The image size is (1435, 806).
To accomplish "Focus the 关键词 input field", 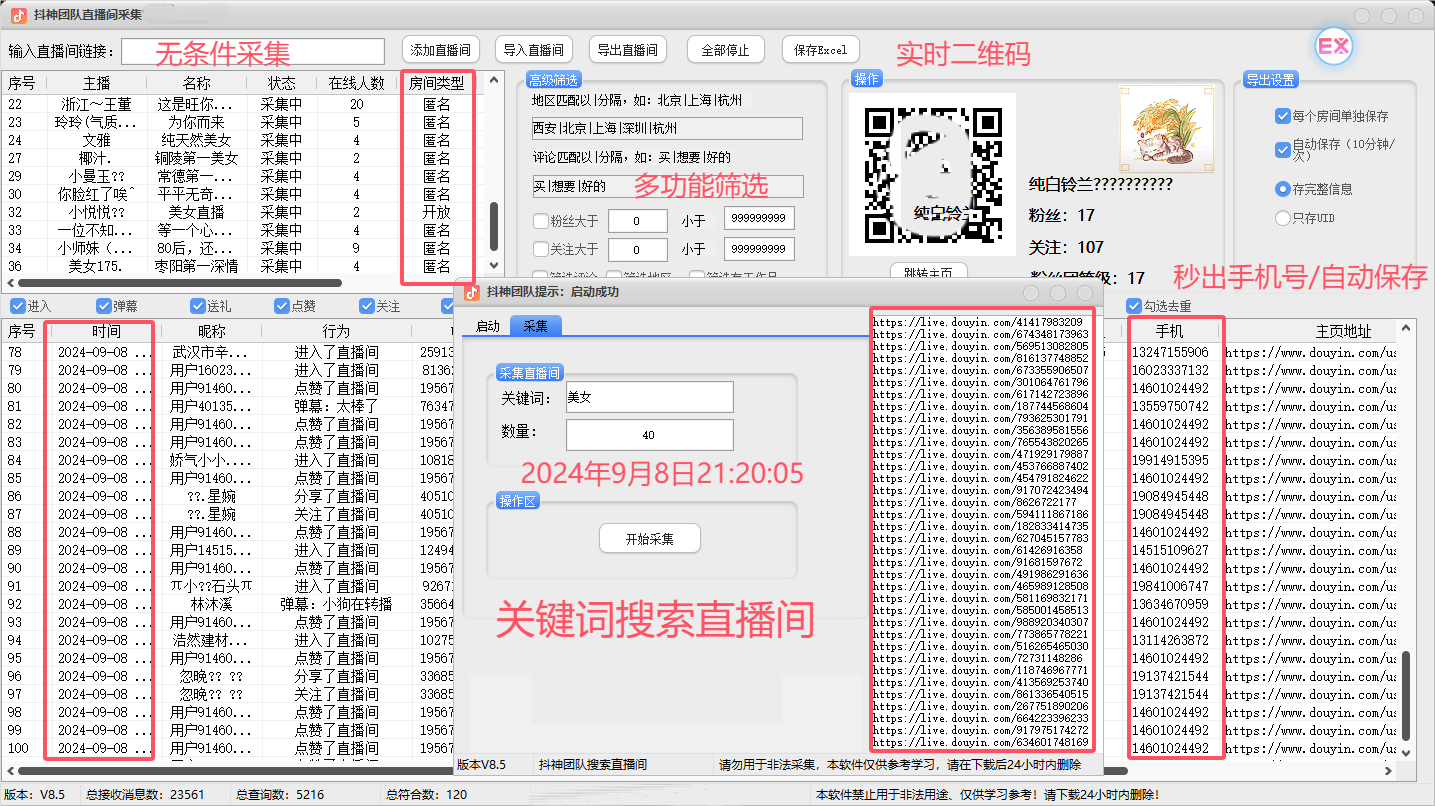I will click(649, 397).
